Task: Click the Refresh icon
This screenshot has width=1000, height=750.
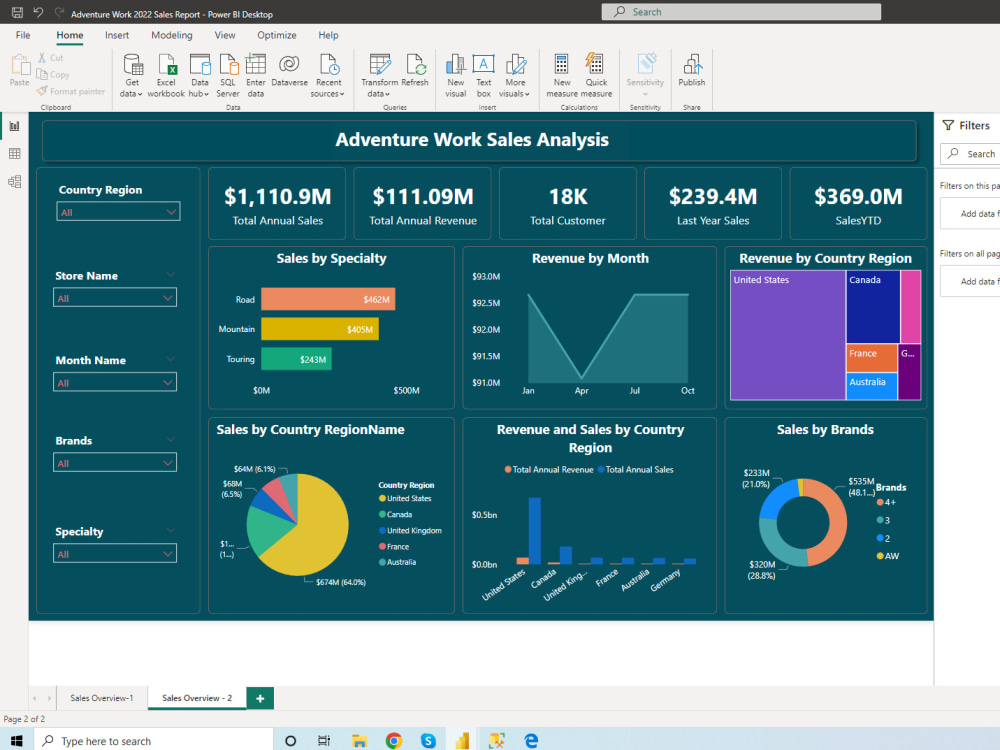Action: 415,64
